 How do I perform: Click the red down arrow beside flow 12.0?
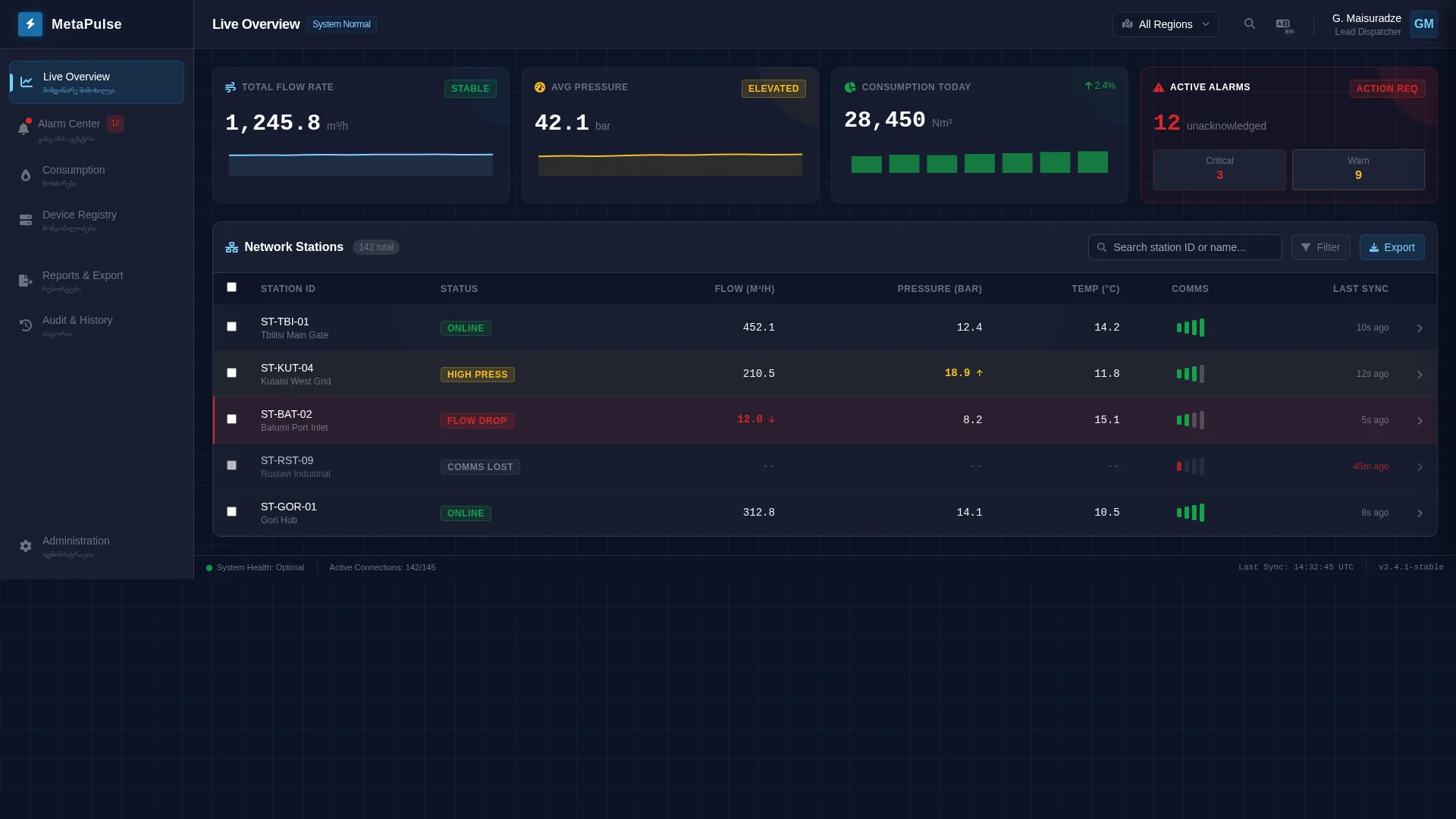click(x=771, y=419)
